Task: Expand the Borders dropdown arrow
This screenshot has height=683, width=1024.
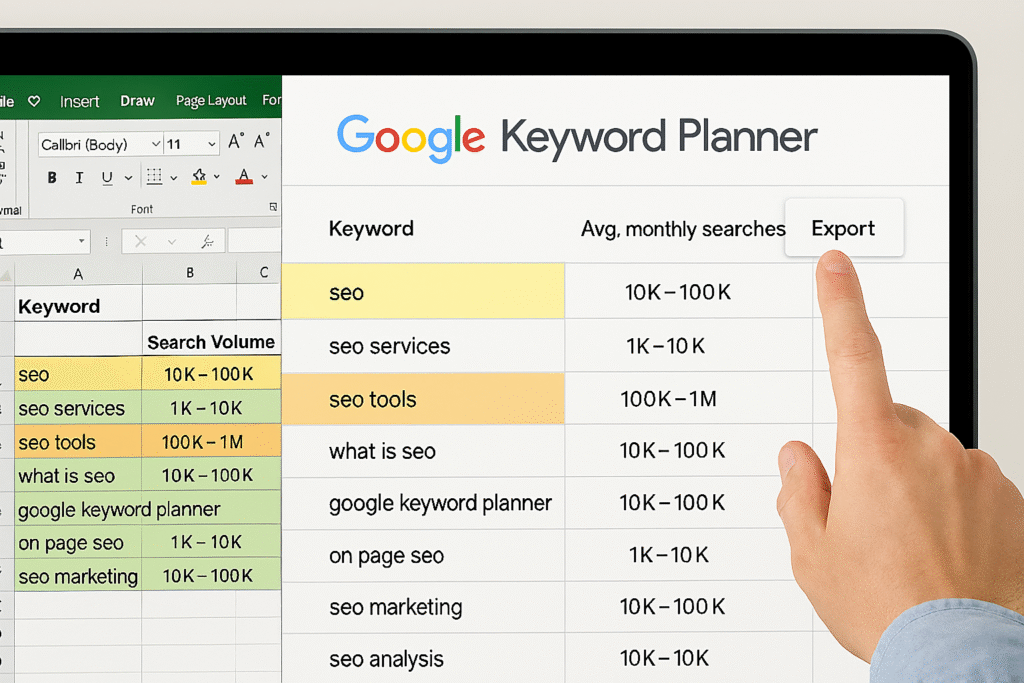Action: click(x=174, y=177)
